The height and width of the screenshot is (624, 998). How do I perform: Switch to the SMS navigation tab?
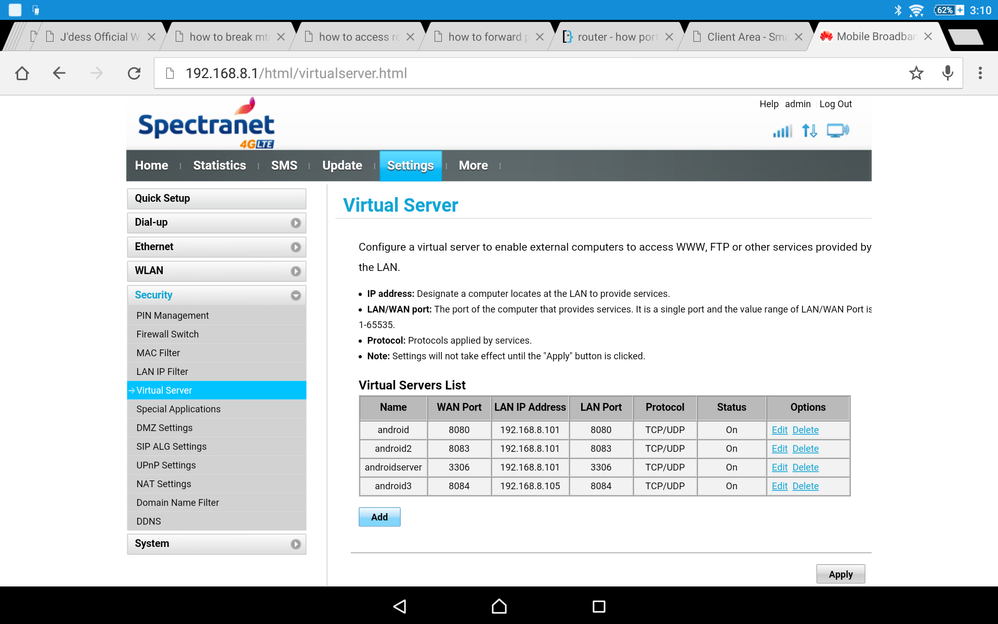(x=284, y=166)
